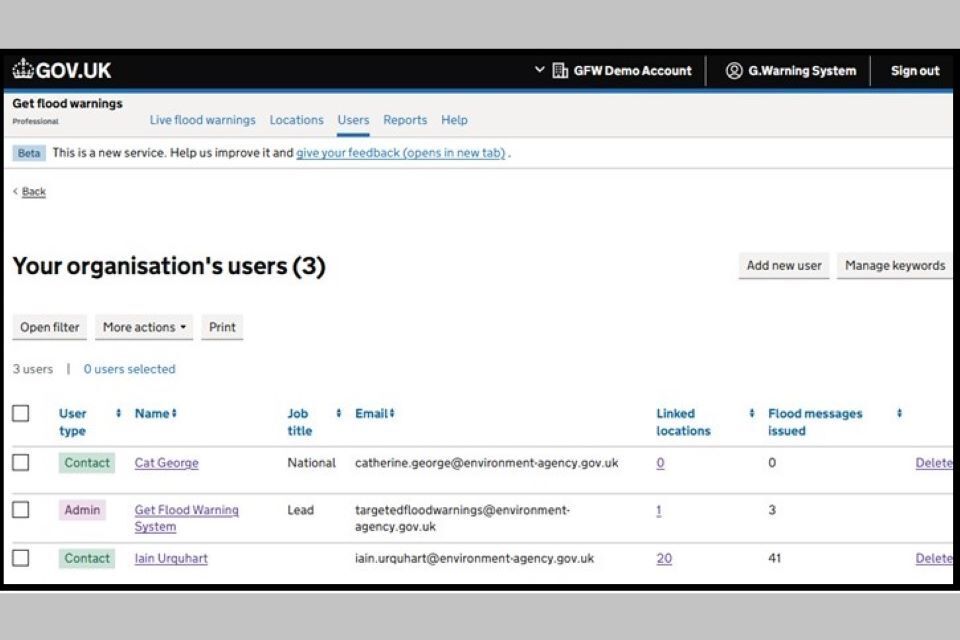This screenshot has height=640, width=960.
Task: Sort by Linked locations column arrows
Action: 751,414
